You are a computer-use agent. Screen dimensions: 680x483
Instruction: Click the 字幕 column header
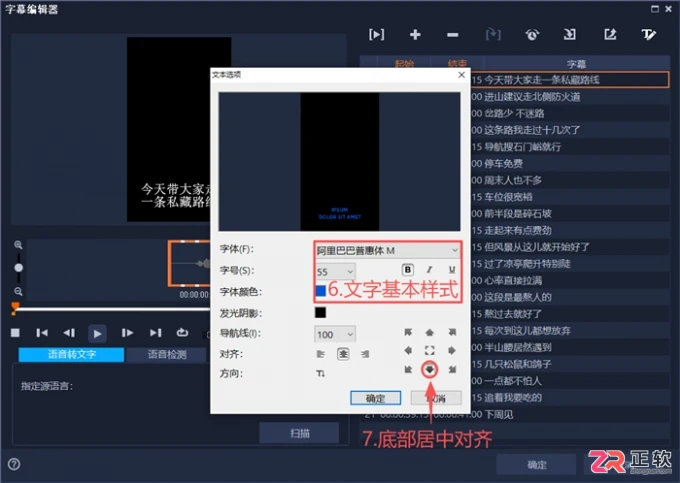[x=576, y=63]
